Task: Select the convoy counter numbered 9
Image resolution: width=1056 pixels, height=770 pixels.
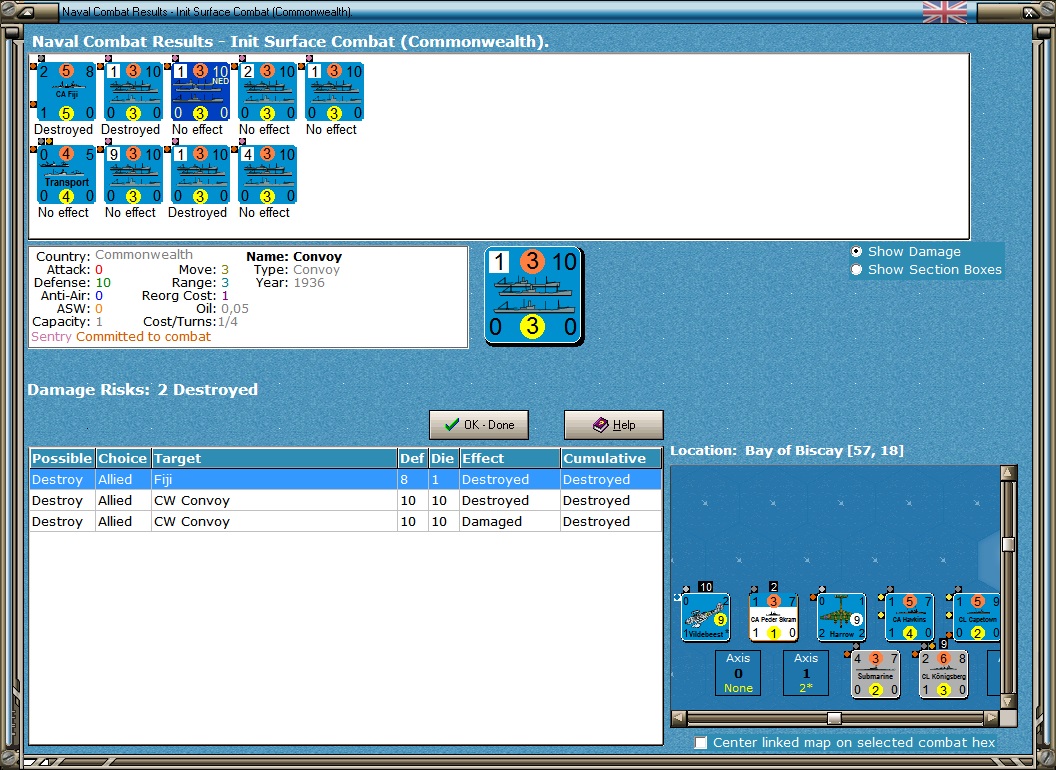Action: point(133,175)
